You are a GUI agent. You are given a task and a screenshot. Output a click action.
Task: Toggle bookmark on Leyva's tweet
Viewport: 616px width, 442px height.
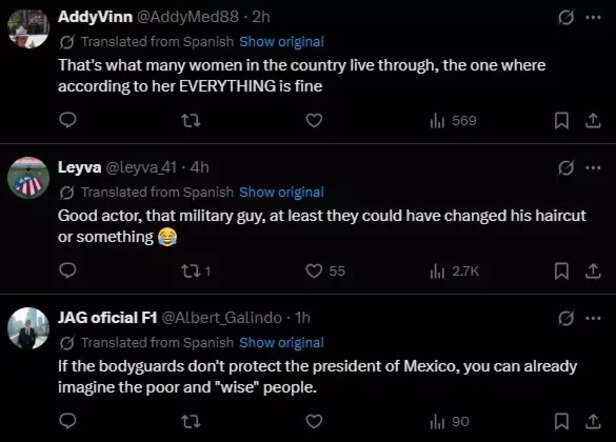coord(561,271)
